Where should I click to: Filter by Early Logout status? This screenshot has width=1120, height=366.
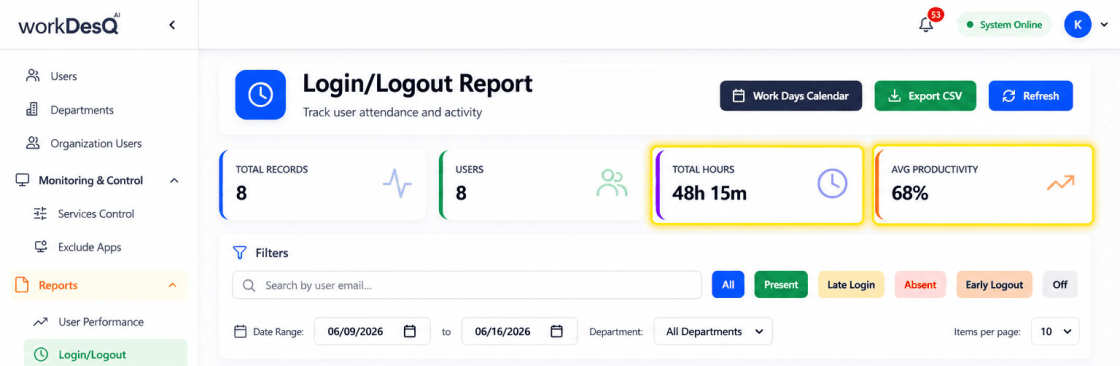pyautogui.click(x=994, y=285)
